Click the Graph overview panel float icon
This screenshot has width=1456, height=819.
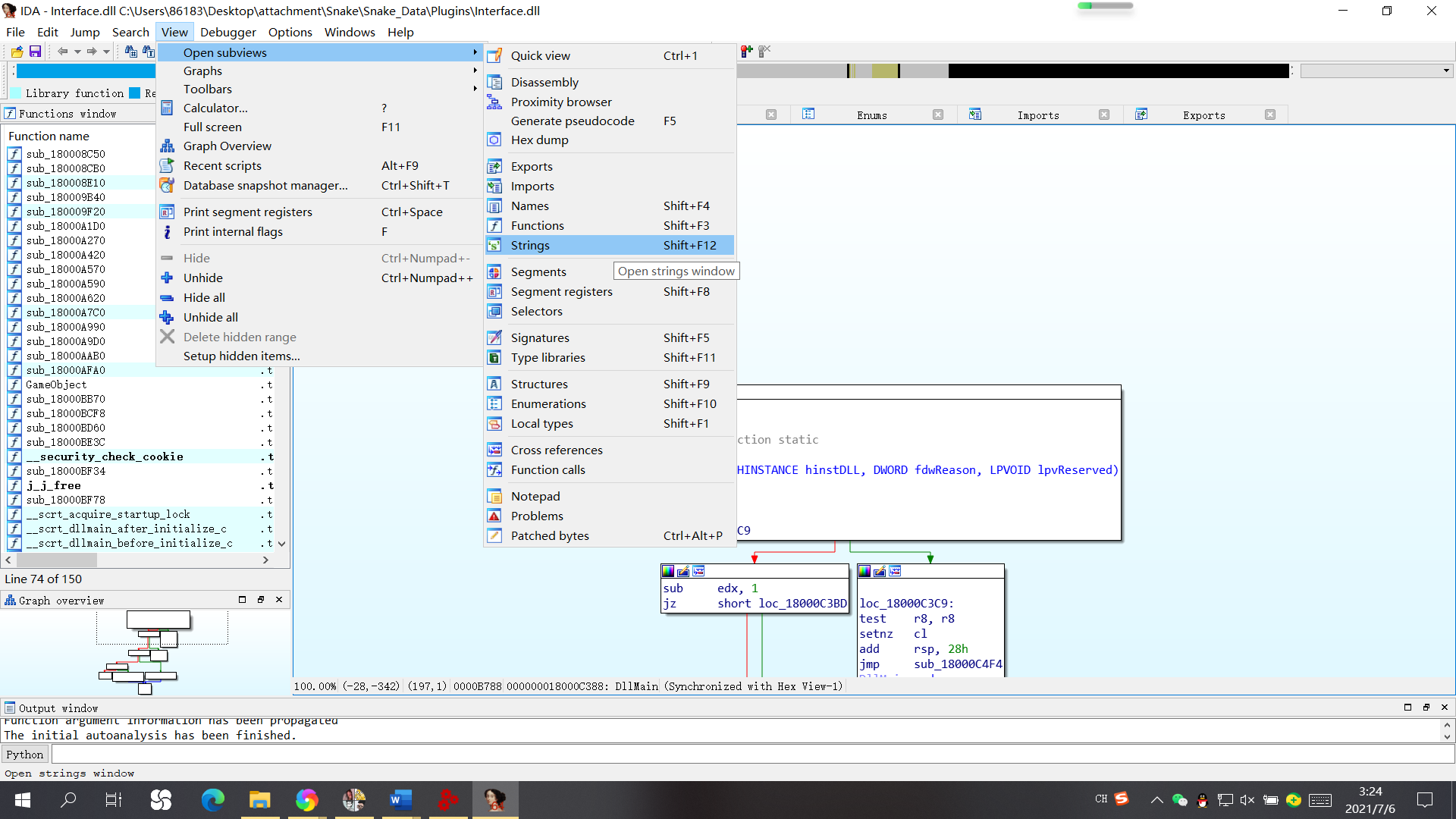(260, 600)
